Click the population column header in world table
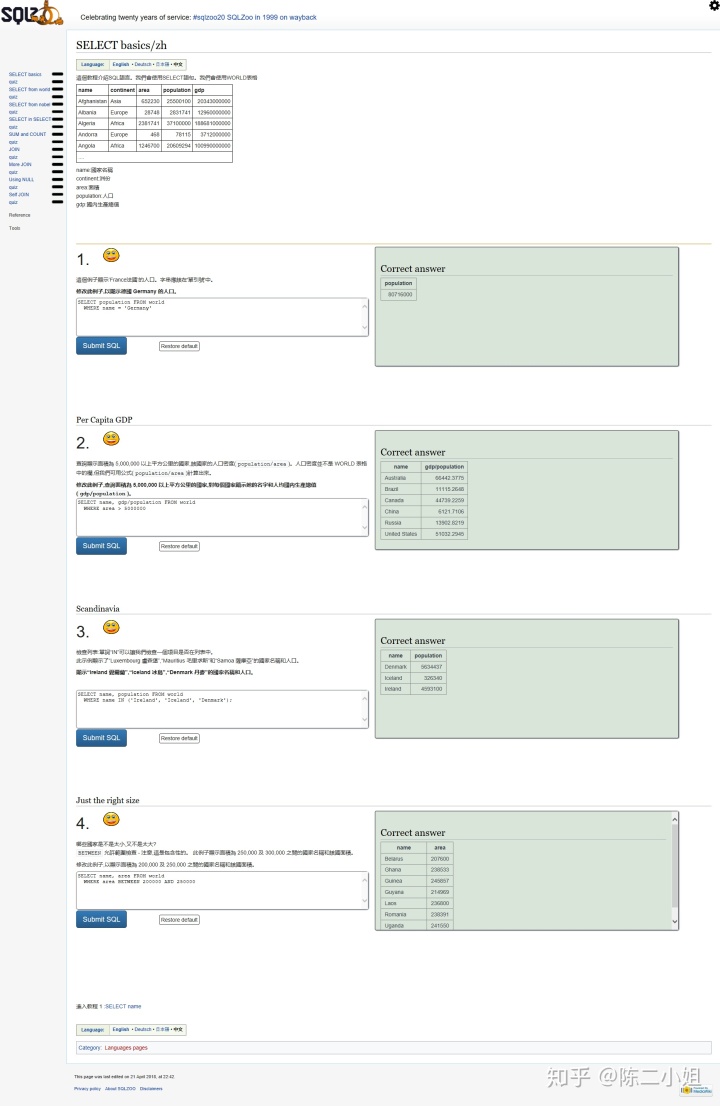Screen dimensions: 720x1106 (x=176, y=90)
